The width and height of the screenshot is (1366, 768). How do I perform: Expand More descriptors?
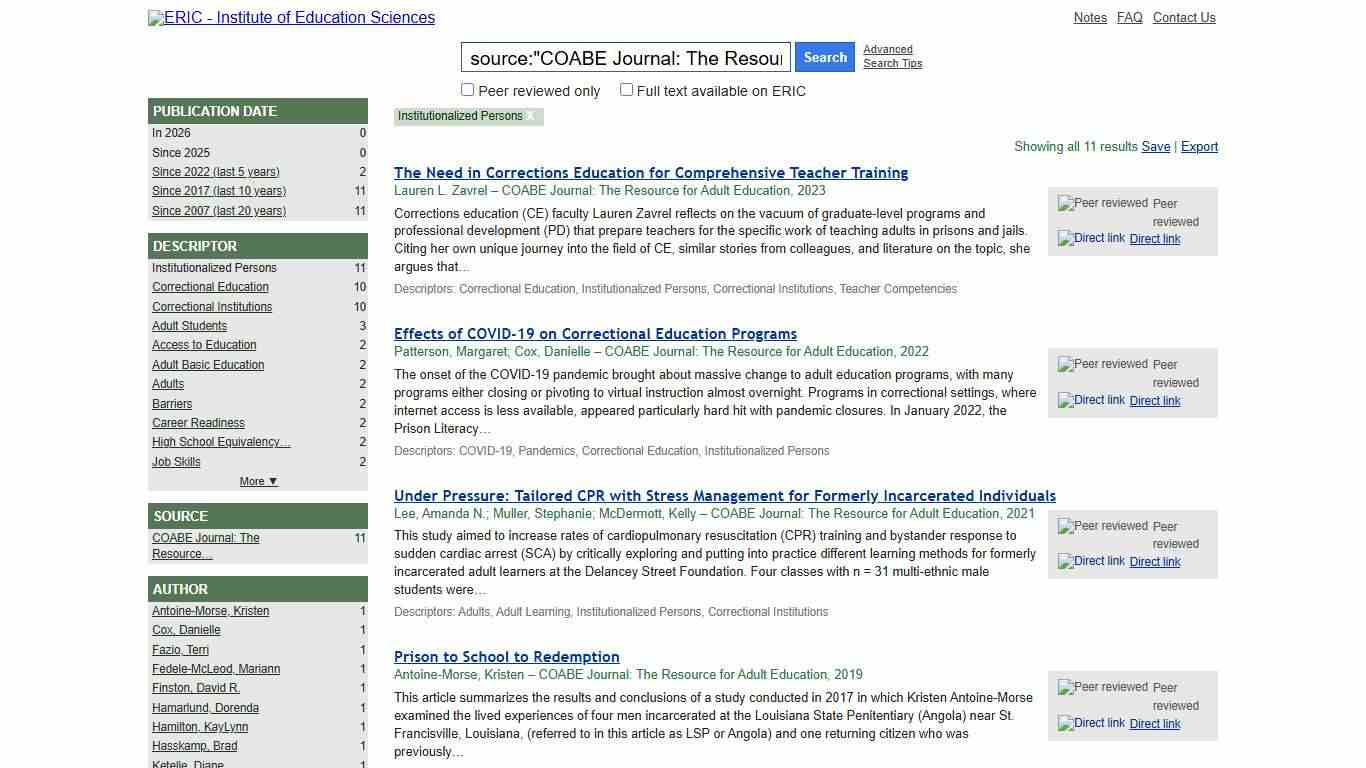tap(257, 481)
